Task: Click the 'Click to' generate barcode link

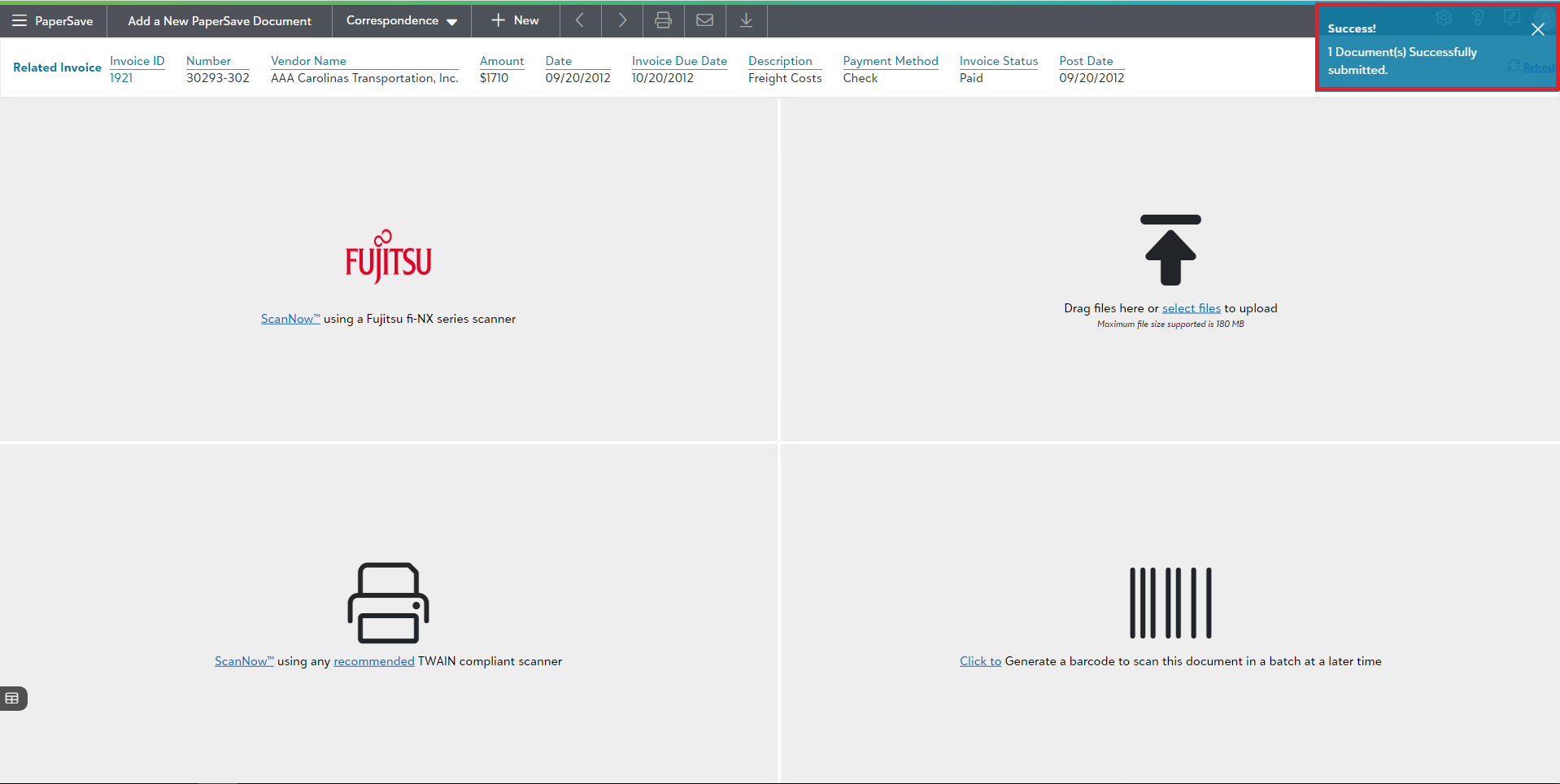Action: [x=980, y=661]
